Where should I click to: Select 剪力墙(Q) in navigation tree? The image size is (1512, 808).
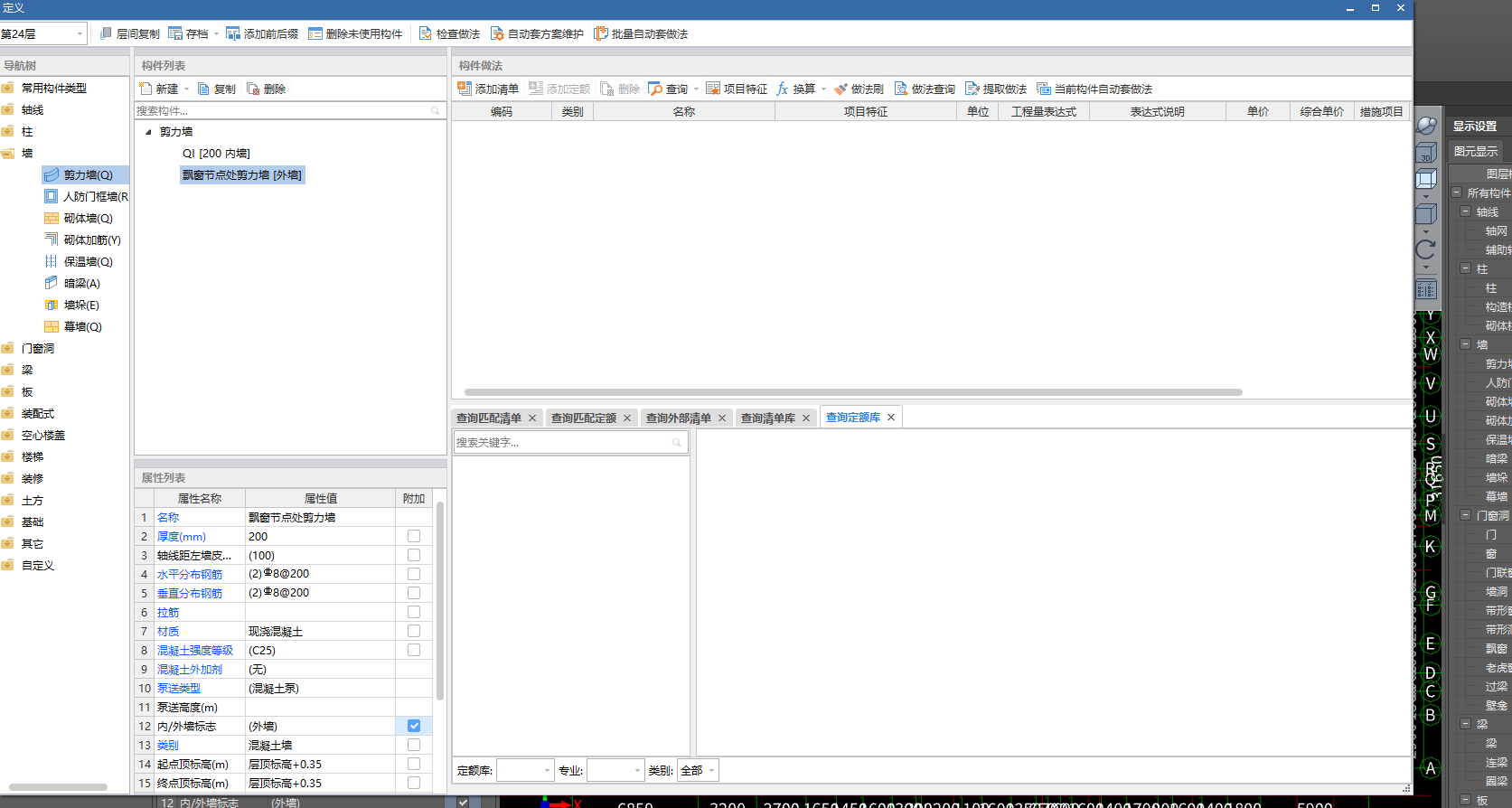[x=88, y=174]
